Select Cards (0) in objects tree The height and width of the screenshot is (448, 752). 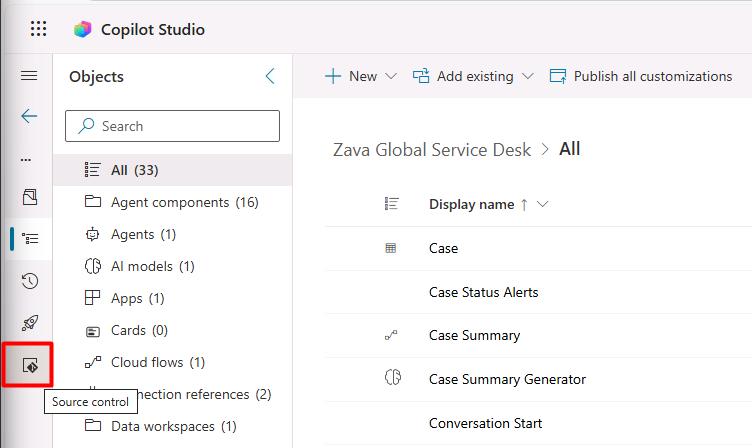173,330
